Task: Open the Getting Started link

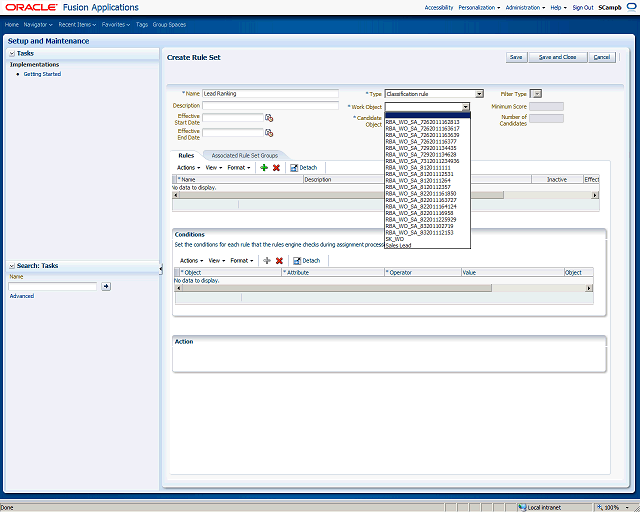Action: [42, 74]
